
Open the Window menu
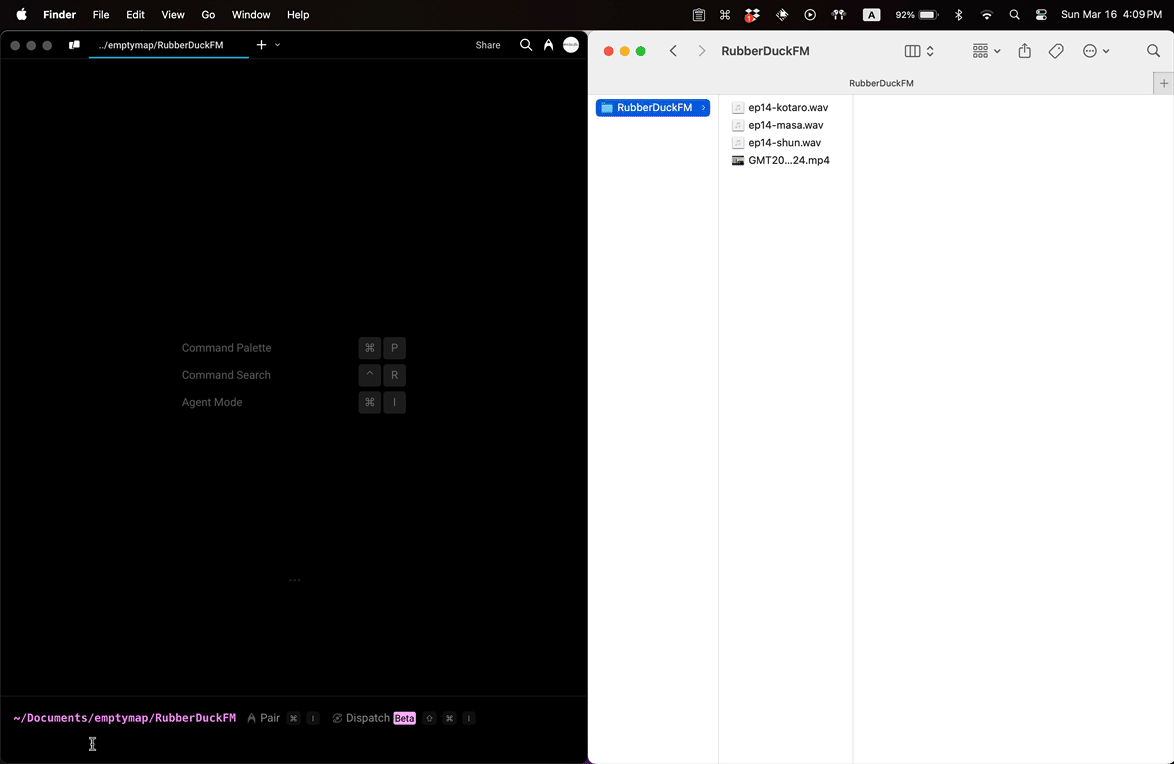pyautogui.click(x=251, y=14)
